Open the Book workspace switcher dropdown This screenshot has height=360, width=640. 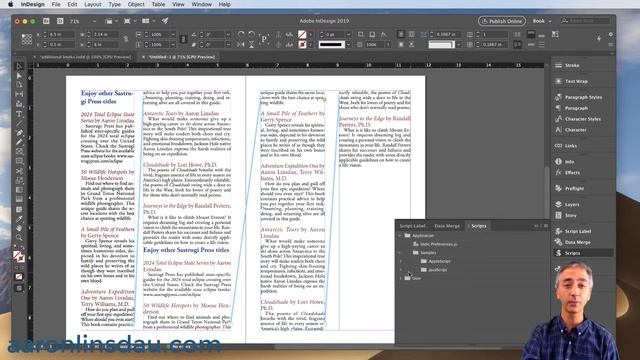click(x=542, y=21)
